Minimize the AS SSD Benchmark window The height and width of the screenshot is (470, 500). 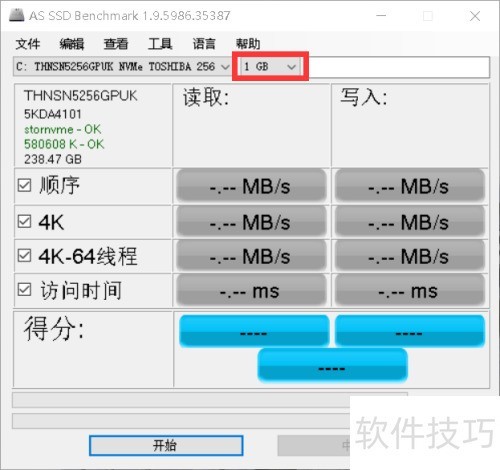[x=381, y=16]
